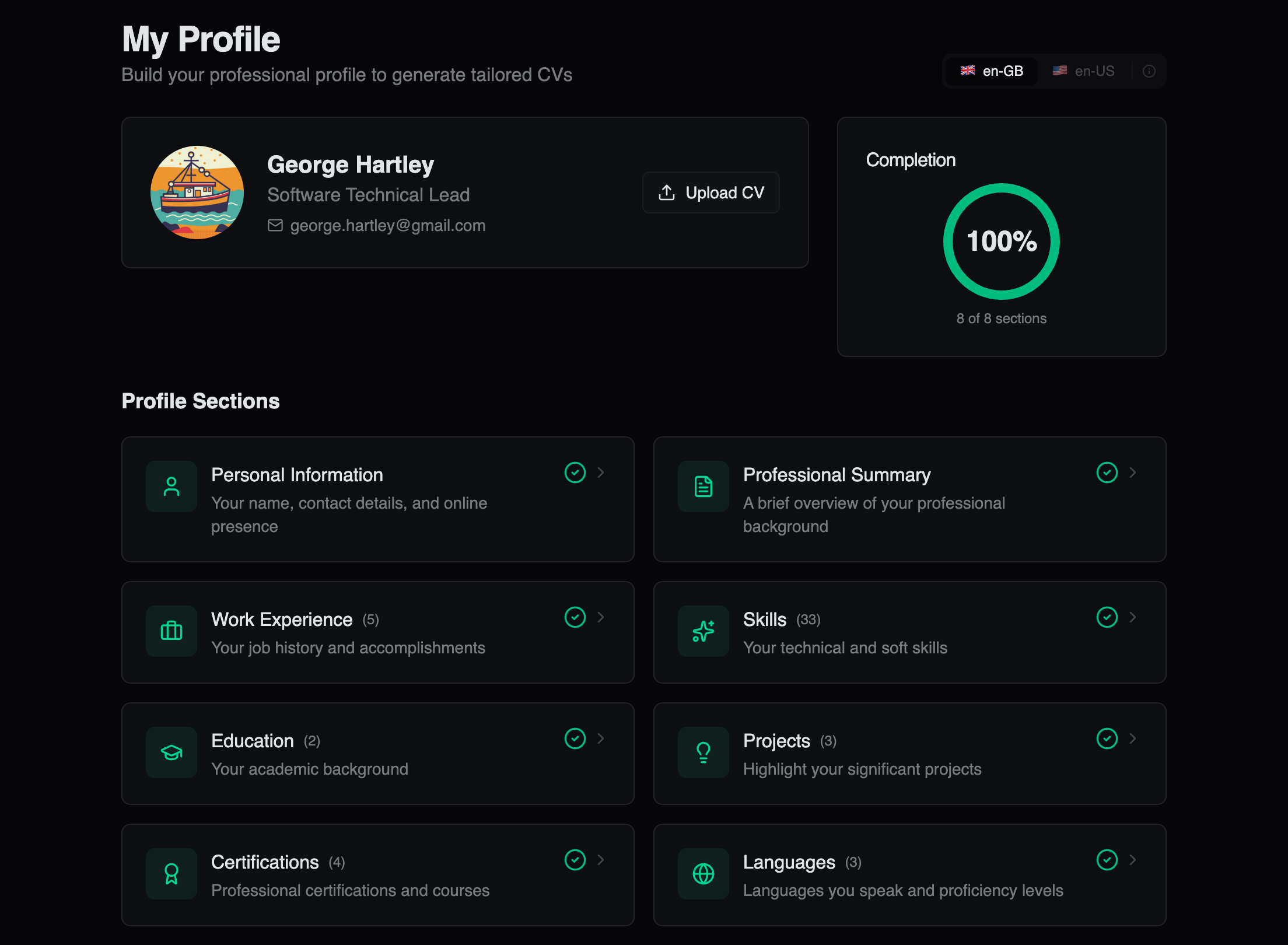Click the Projects completed checkmark
1288x945 pixels.
(1107, 738)
